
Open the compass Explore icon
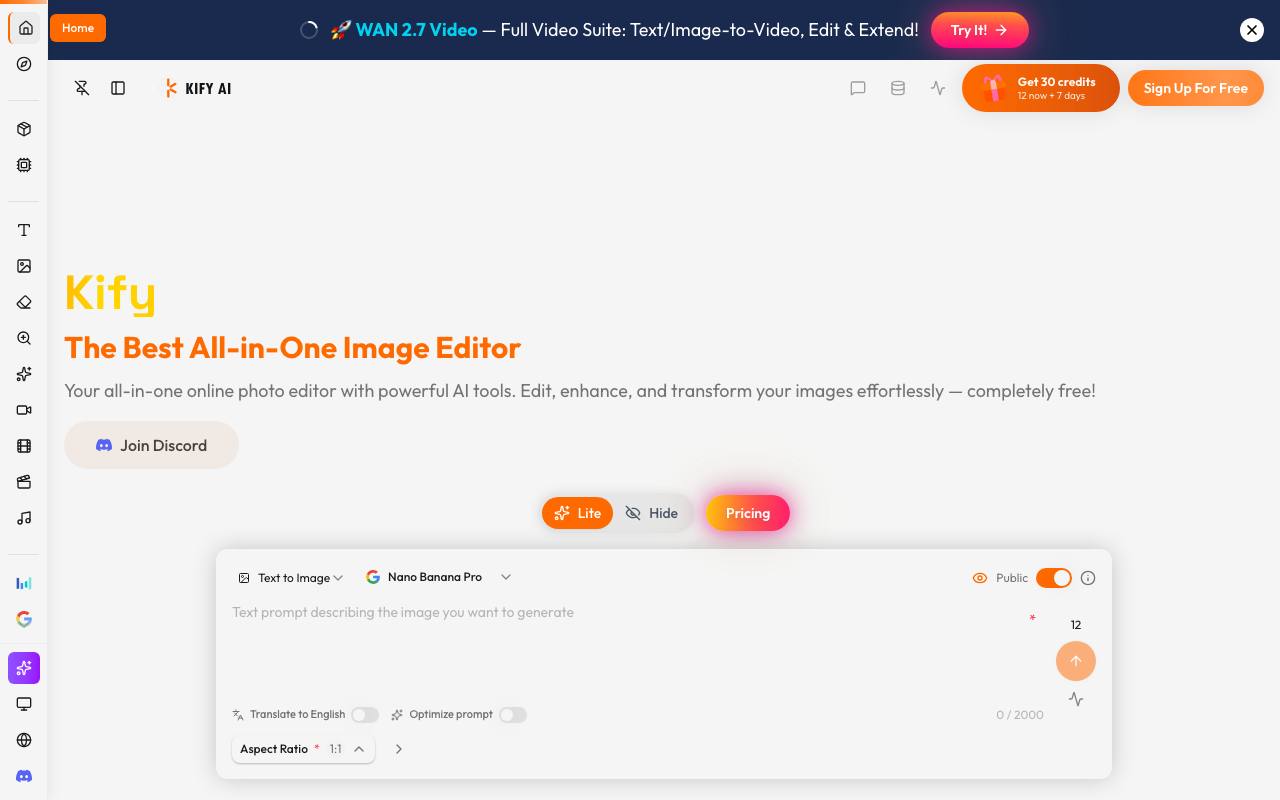pos(24,64)
